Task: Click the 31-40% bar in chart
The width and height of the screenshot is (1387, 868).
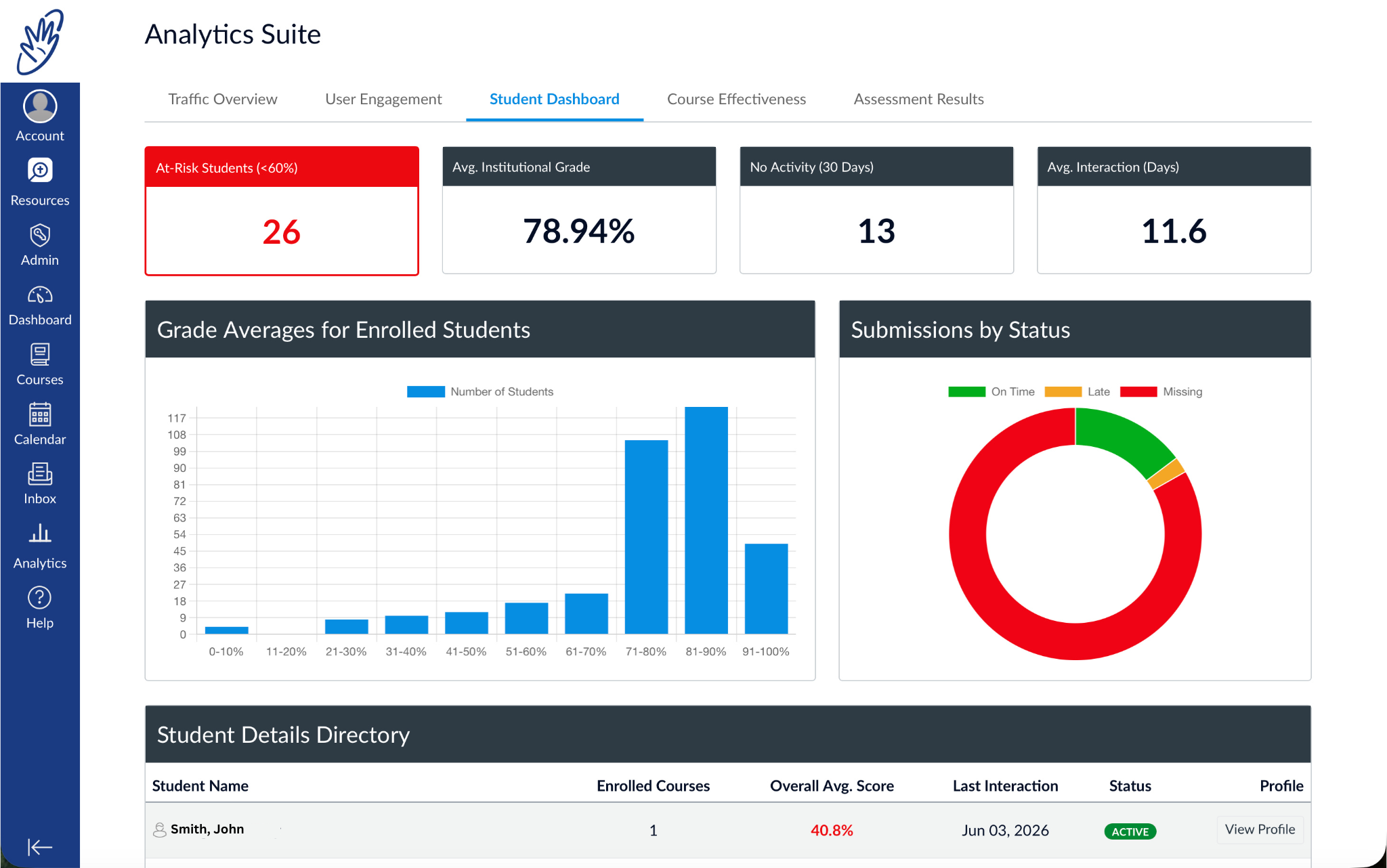Action: pyautogui.click(x=406, y=624)
